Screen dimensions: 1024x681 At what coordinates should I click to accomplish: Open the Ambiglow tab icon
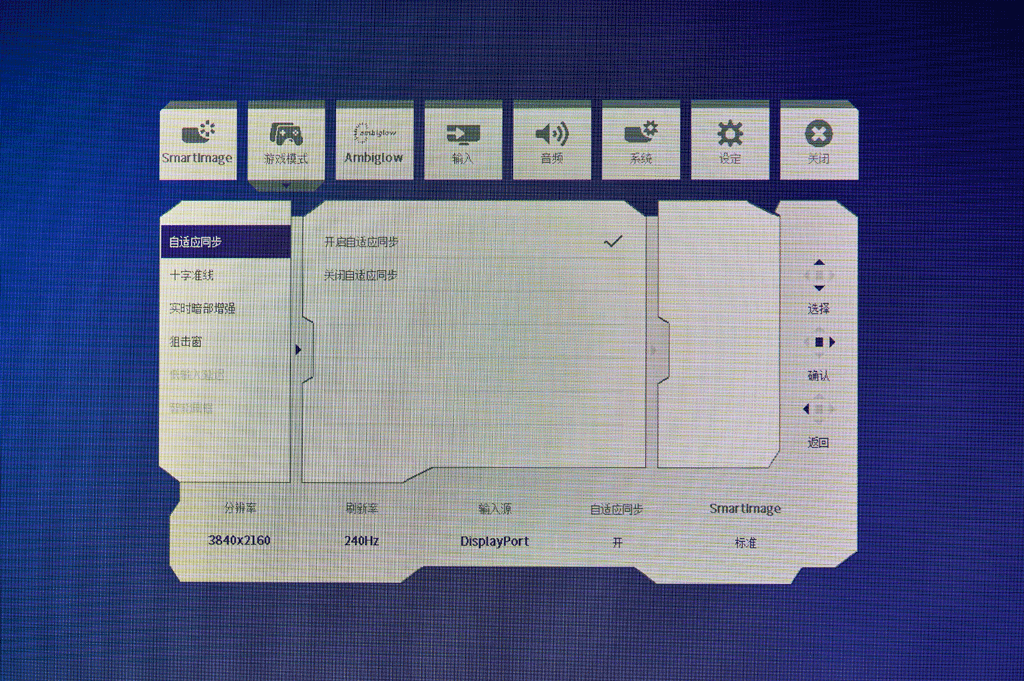tap(375, 133)
